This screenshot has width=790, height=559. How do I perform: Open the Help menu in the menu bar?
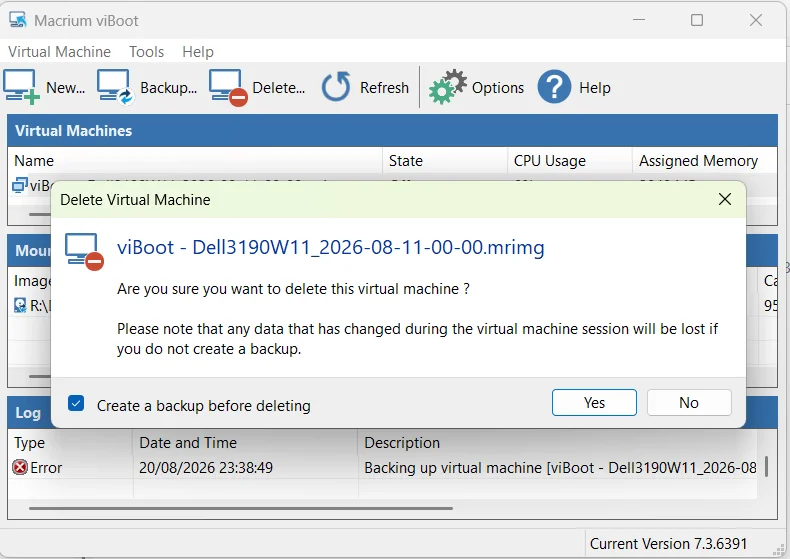(x=198, y=51)
